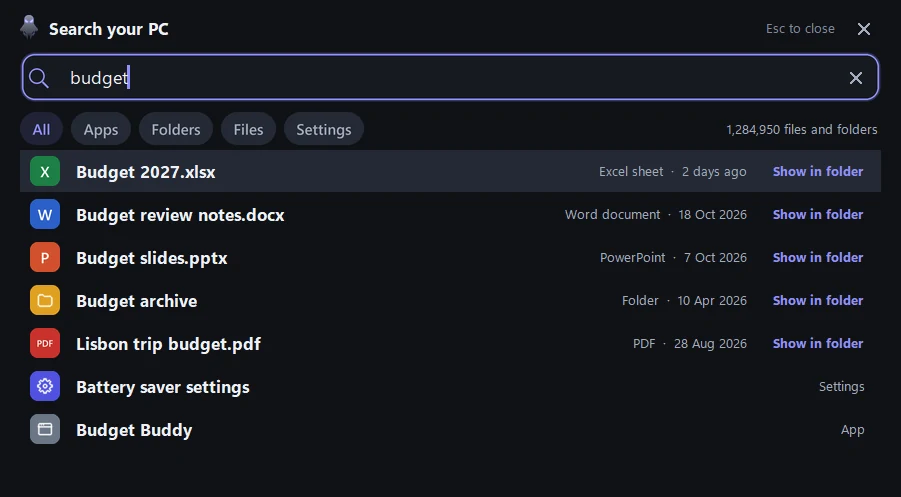Click the PowerPoint · 7 Oct 2026 label
Screen dimensions: 901x497
click(673, 257)
